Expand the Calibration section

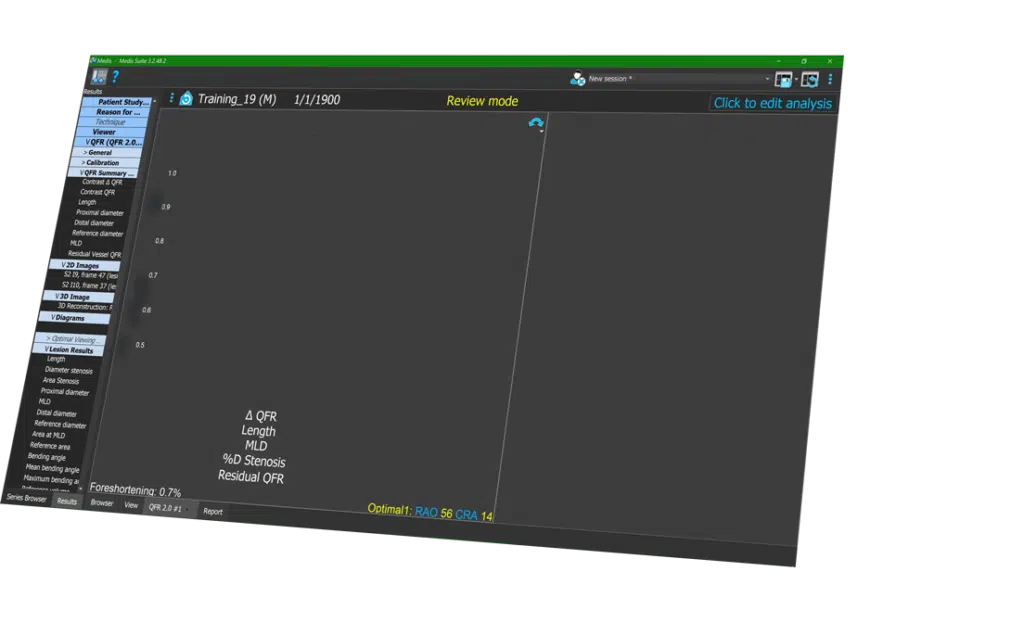point(102,162)
